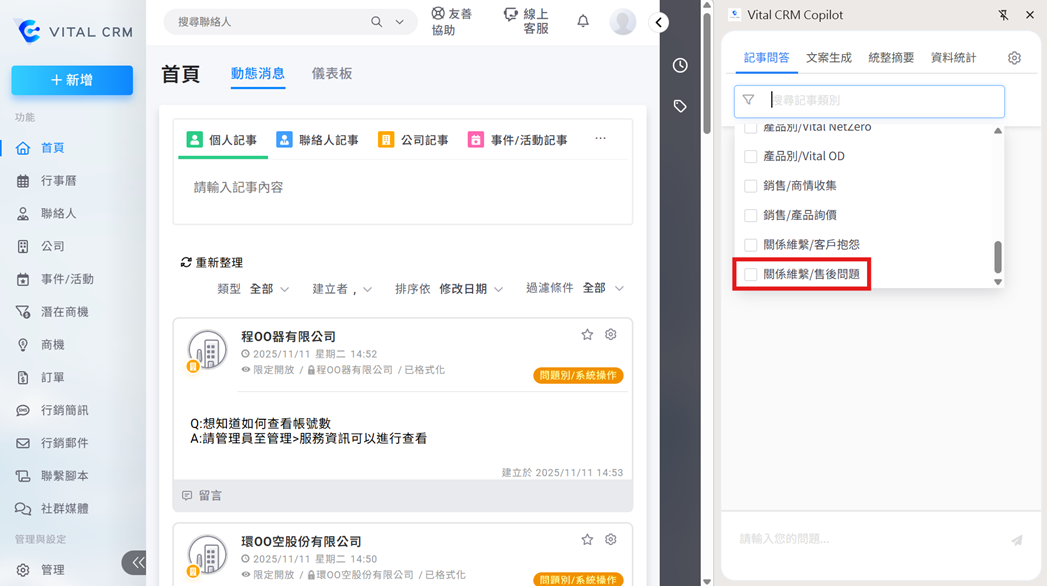Open 行事曆 calendar in sidebar

(58, 181)
